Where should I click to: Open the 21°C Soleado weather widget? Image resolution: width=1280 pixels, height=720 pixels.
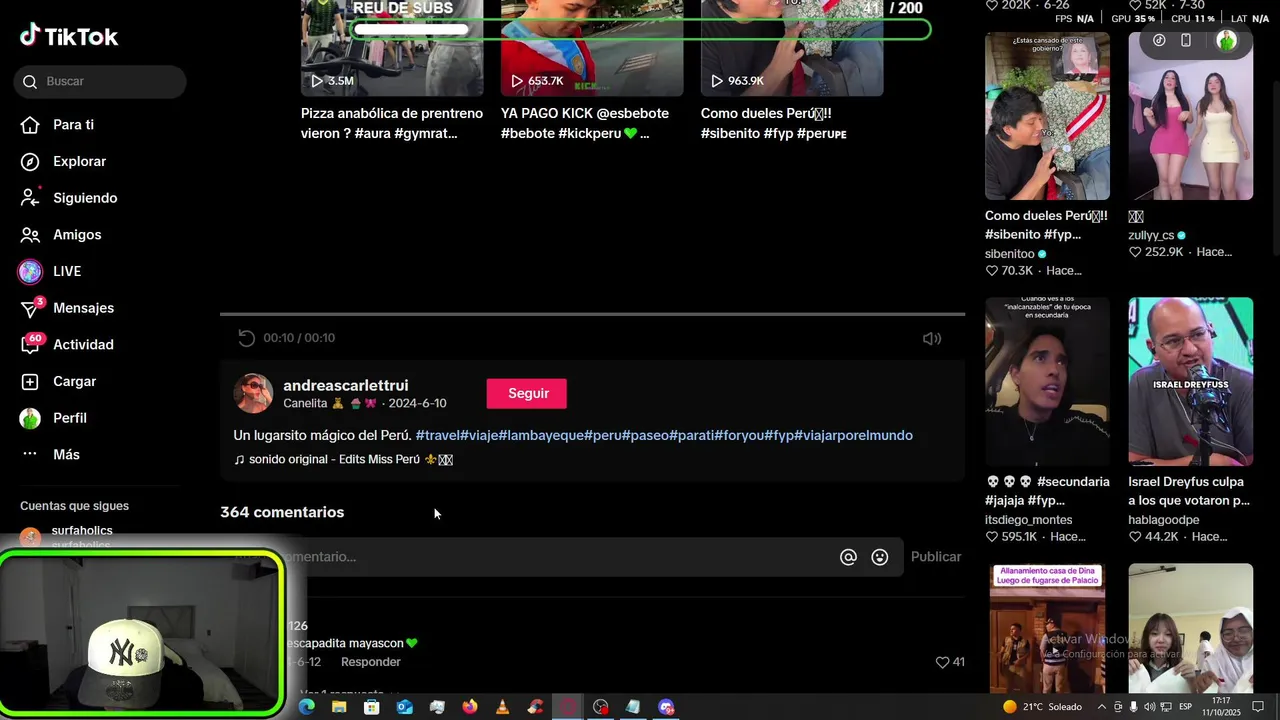tap(1042, 707)
